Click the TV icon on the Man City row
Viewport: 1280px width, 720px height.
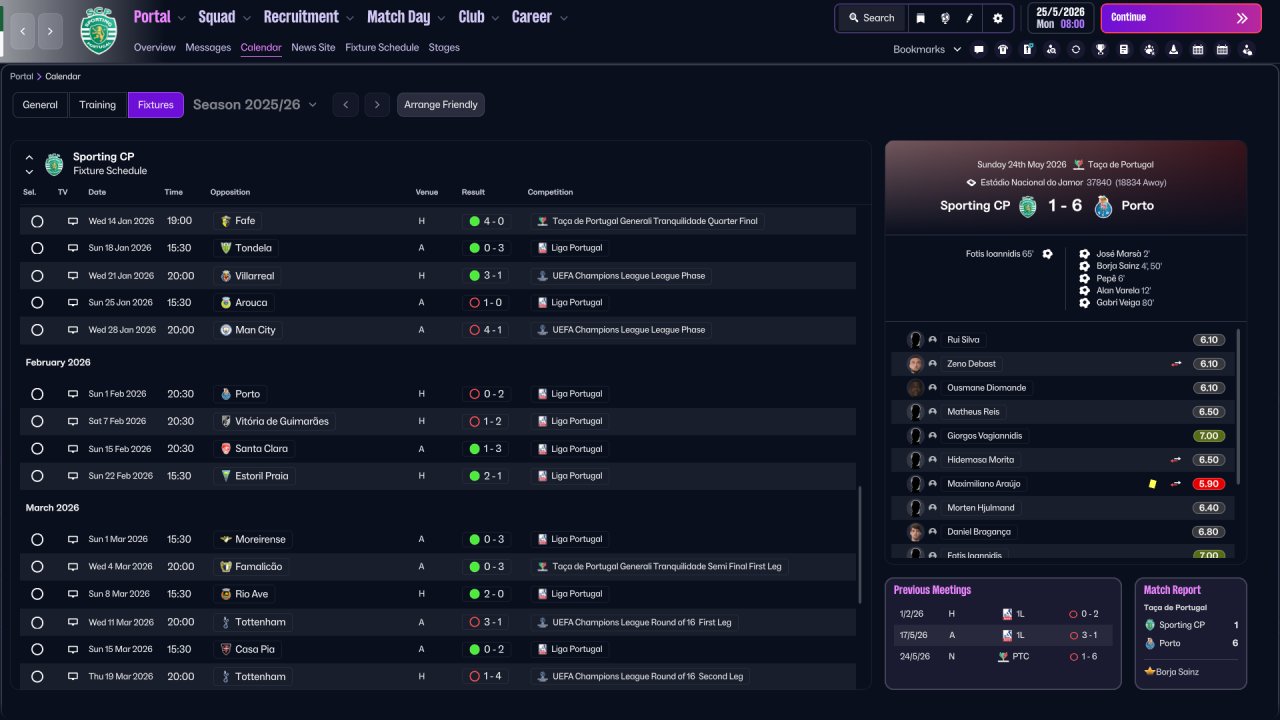point(73,330)
